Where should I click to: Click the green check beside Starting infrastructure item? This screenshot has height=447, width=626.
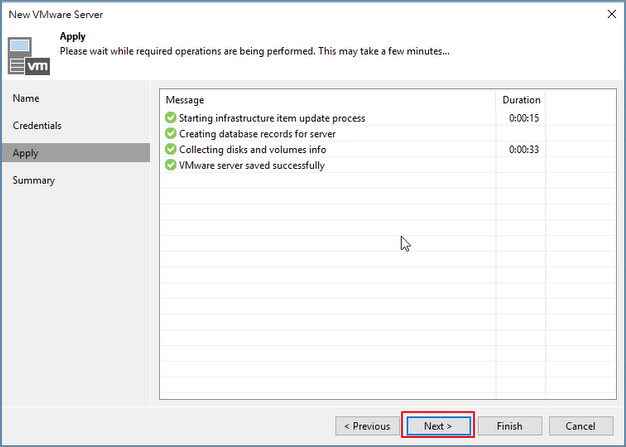point(170,118)
